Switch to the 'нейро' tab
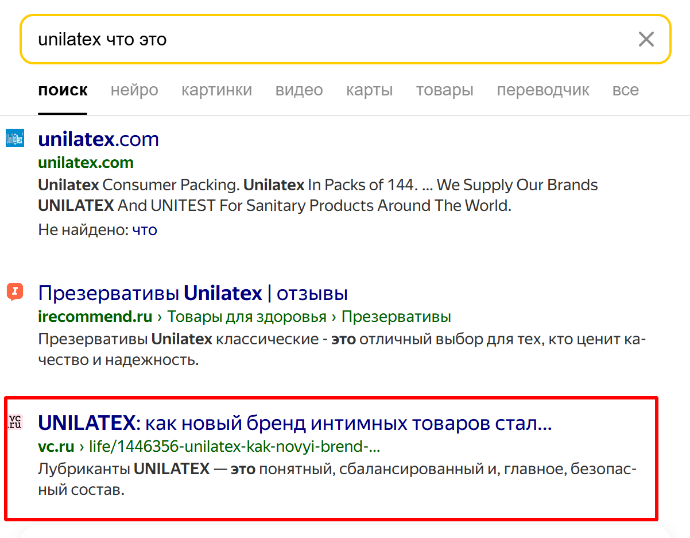The height and width of the screenshot is (538, 690). [x=134, y=90]
